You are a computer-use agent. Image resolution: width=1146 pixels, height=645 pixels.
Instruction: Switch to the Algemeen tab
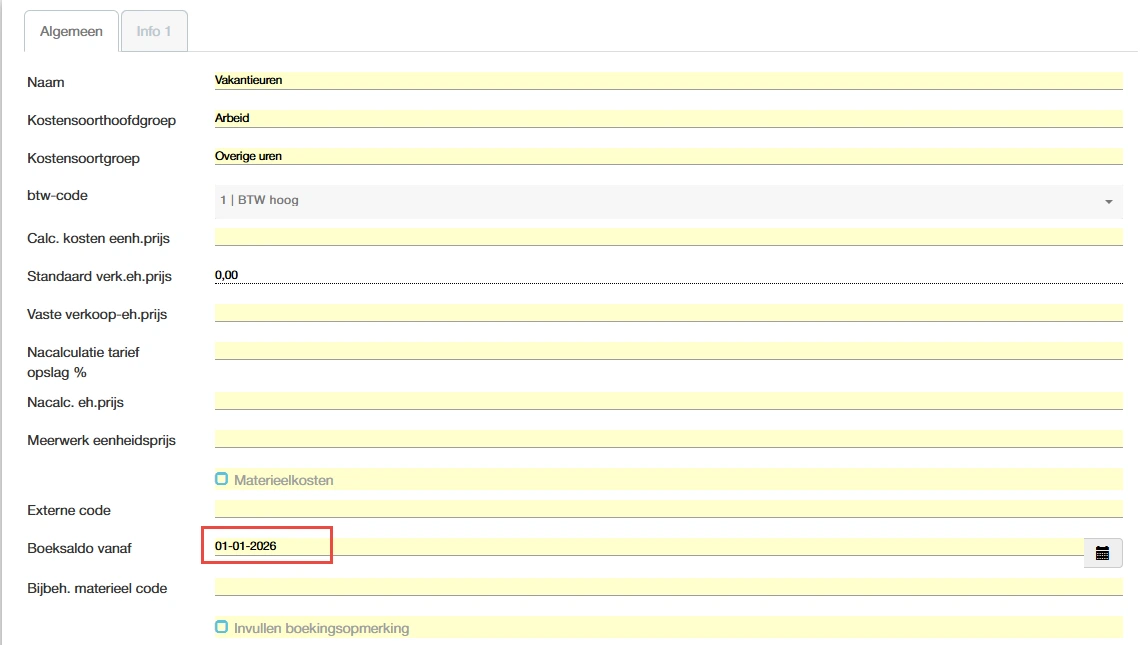coord(71,31)
